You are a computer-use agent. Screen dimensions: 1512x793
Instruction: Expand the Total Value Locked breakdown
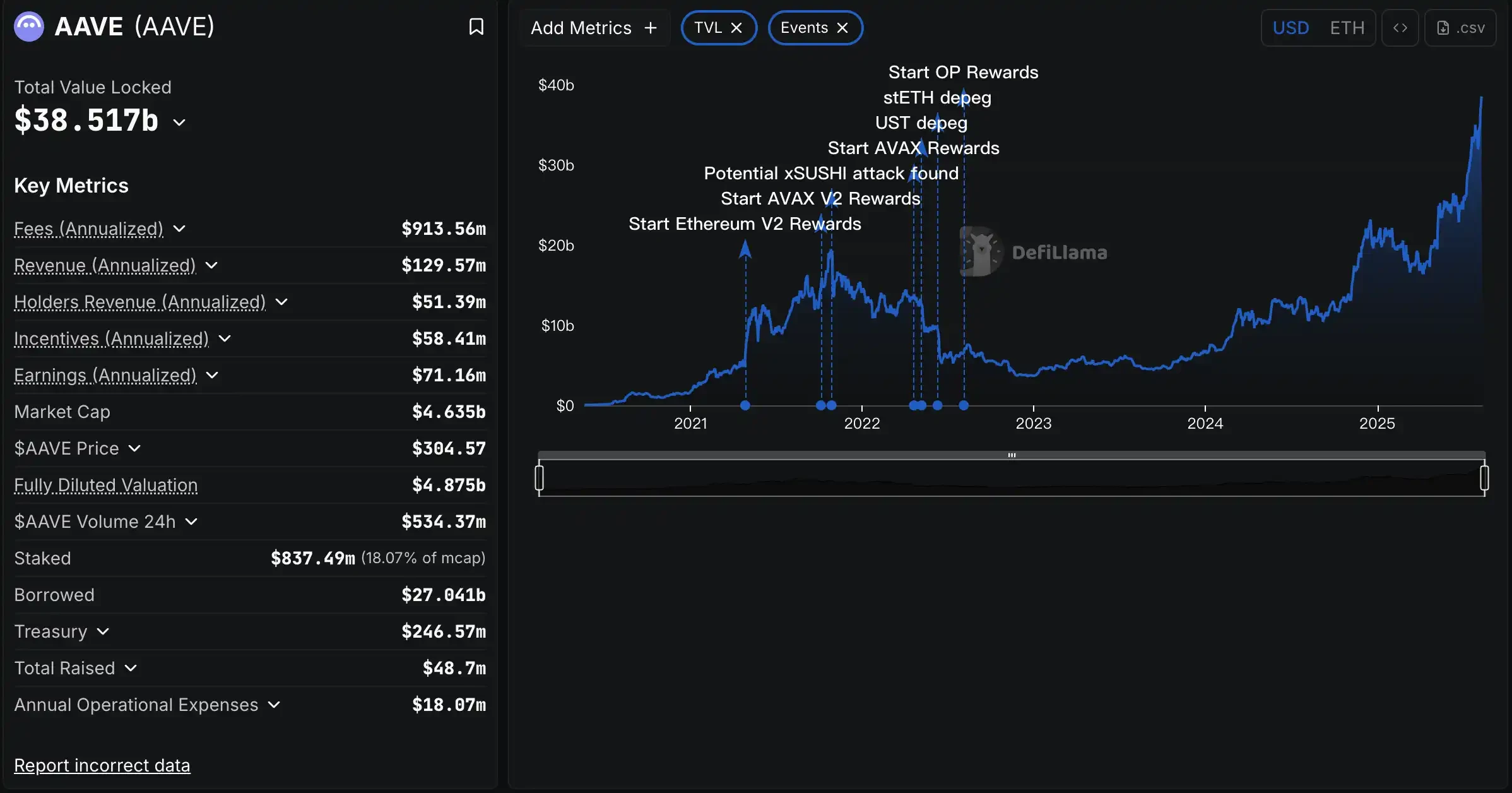(x=180, y=122)
